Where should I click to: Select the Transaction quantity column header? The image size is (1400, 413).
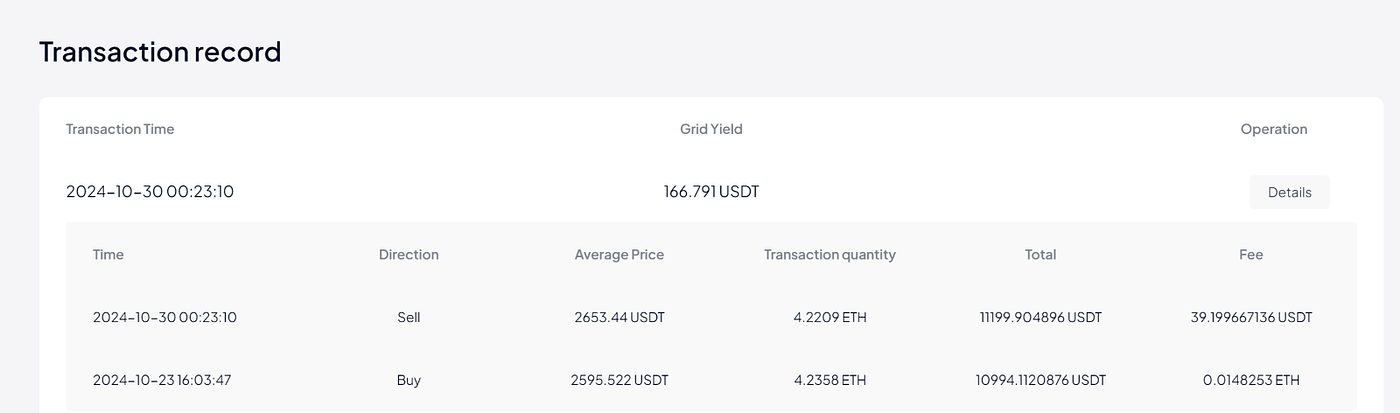pos(829,255)
